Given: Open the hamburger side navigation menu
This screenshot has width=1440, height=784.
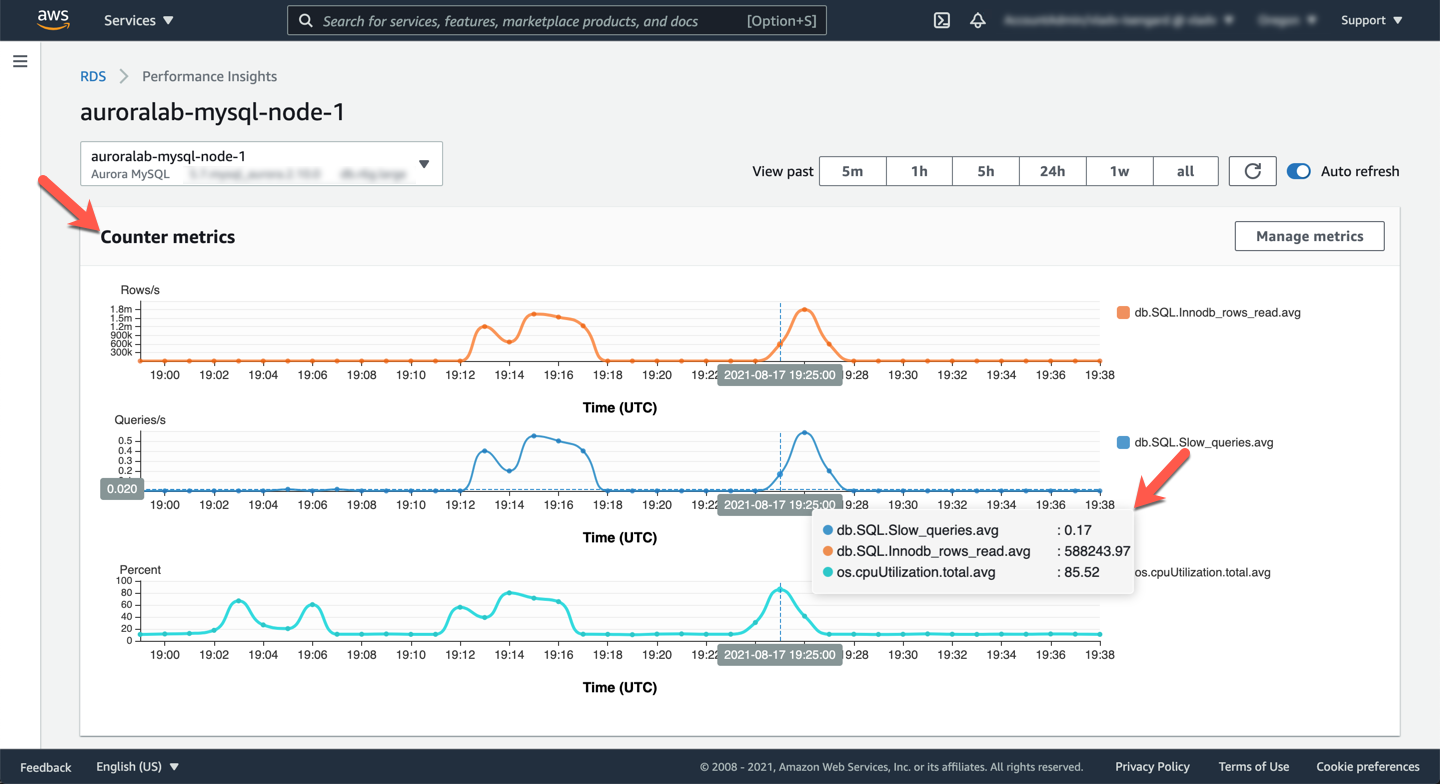Looking at the screenshot, I should 20,62.
